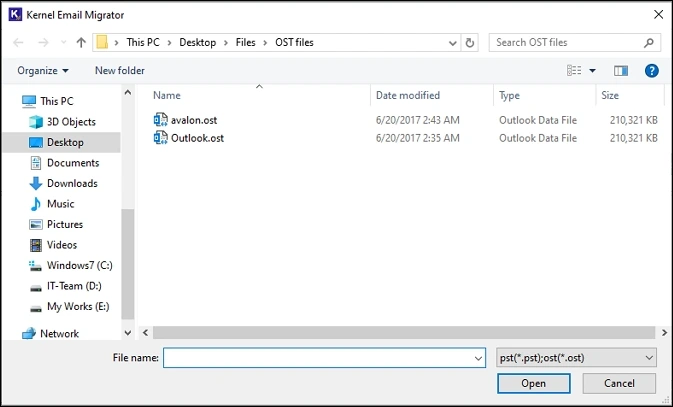Click the Music note icon
Viewport: 673px width, 407px height.
(36, 204)
